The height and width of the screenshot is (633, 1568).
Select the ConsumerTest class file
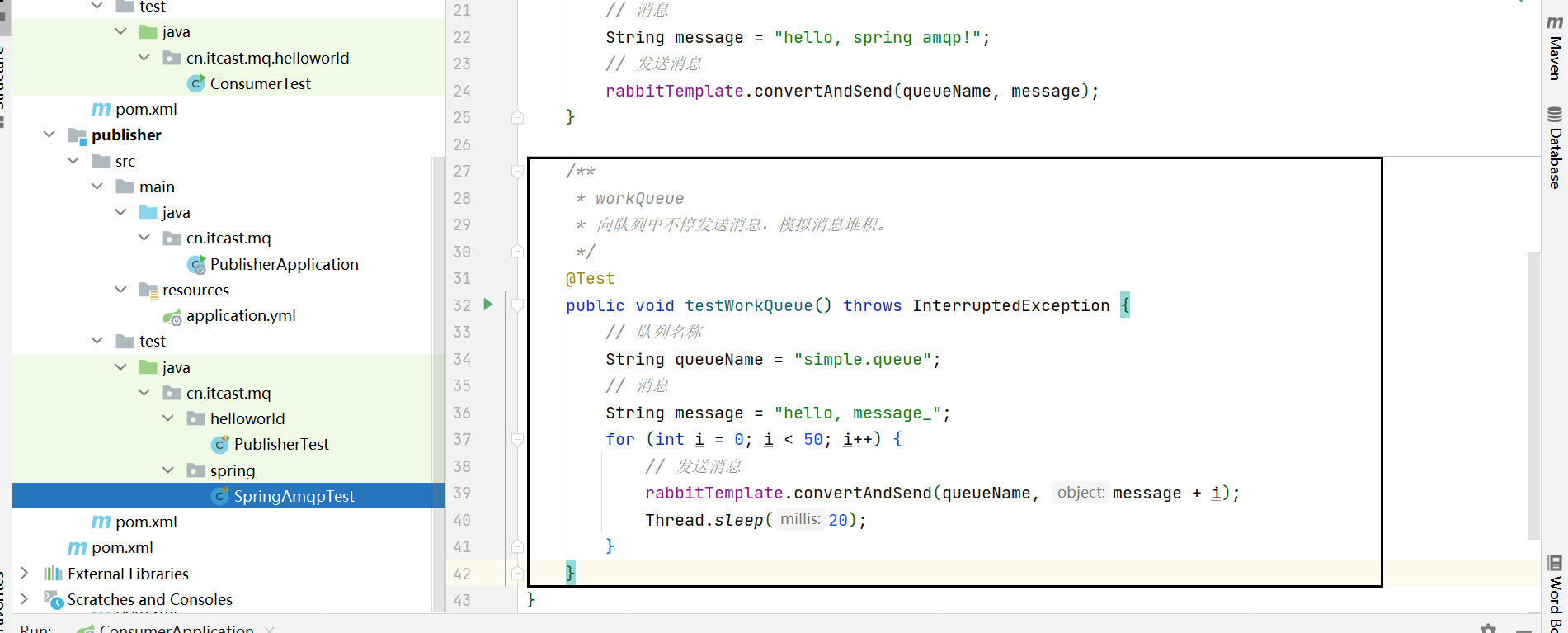coord(261,83)
